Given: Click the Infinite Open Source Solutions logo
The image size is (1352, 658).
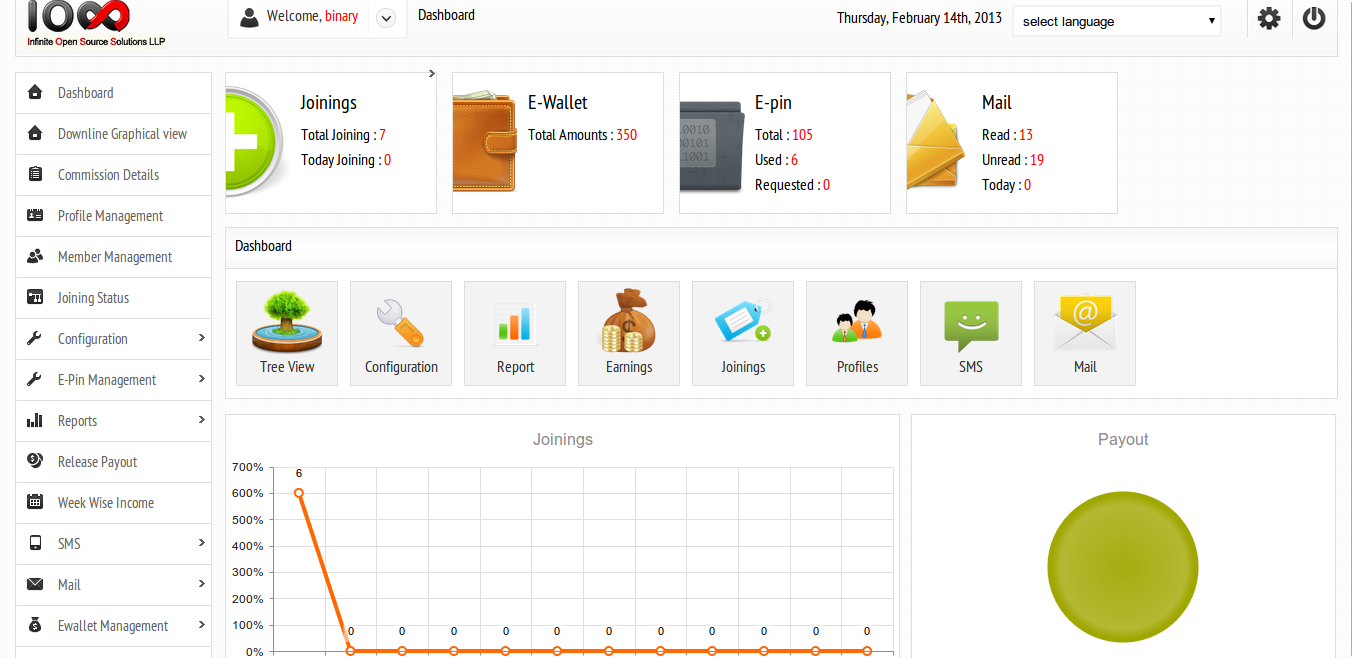Looking at the screenshot, I should pos(96,22).
